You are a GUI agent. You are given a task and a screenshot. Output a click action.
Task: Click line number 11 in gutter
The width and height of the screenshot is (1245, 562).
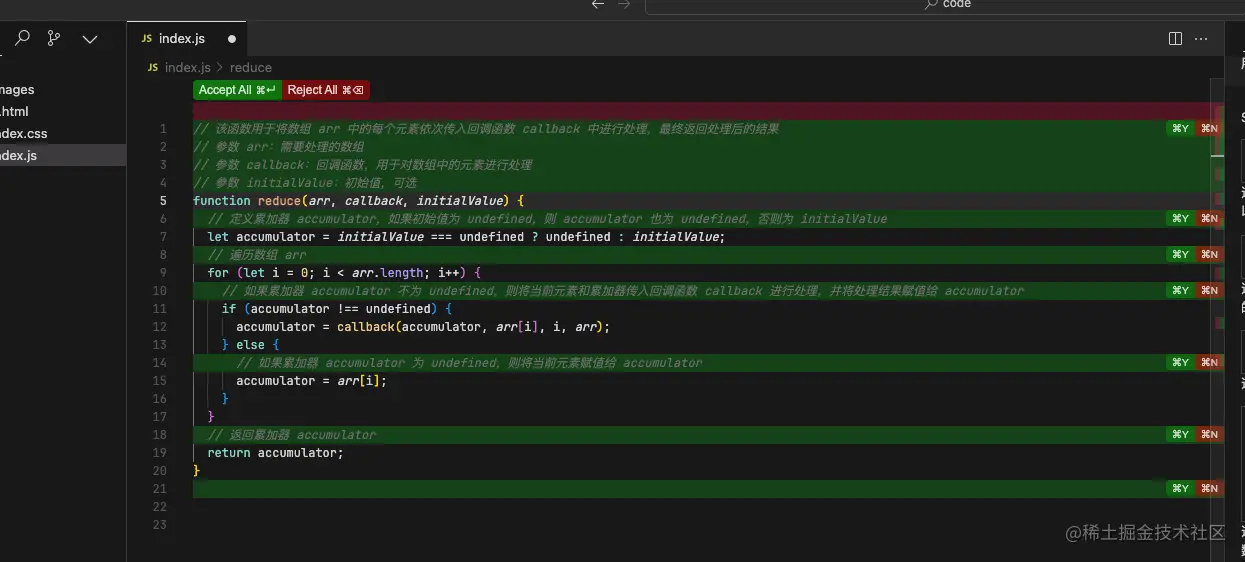click(x=160, y=308)
